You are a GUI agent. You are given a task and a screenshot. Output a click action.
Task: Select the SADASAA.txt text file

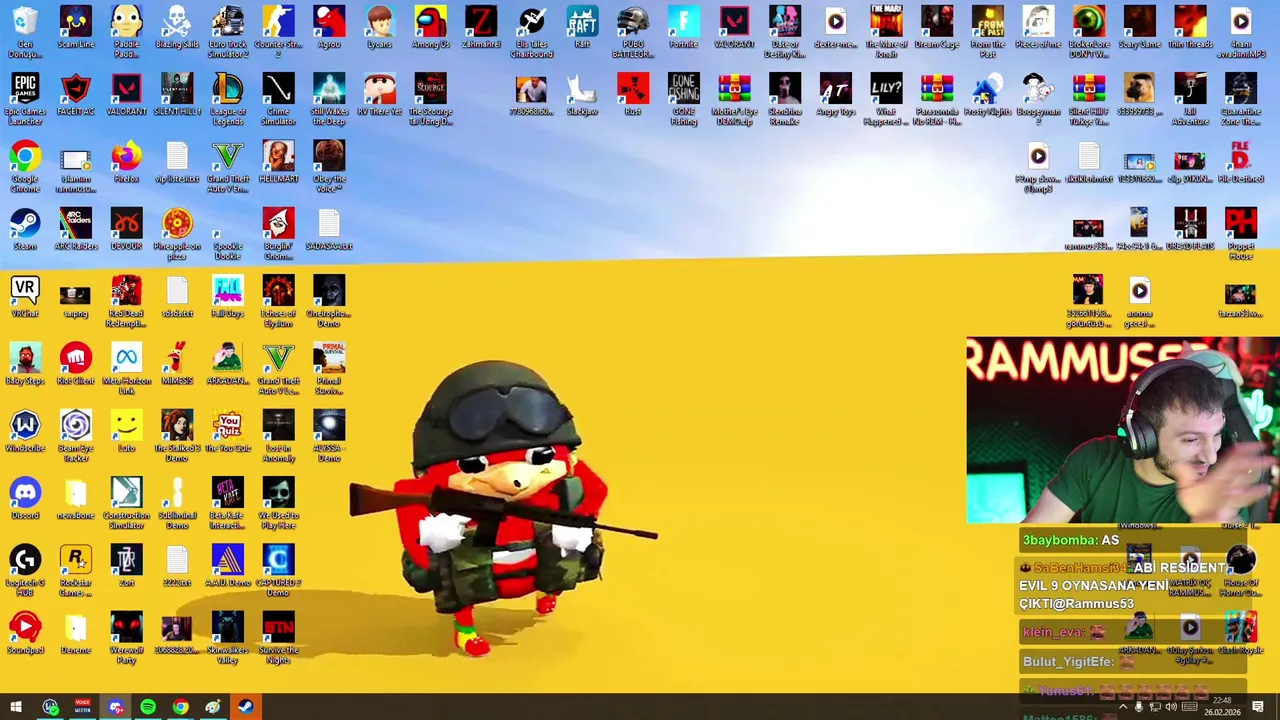click(x=329, y=230)
